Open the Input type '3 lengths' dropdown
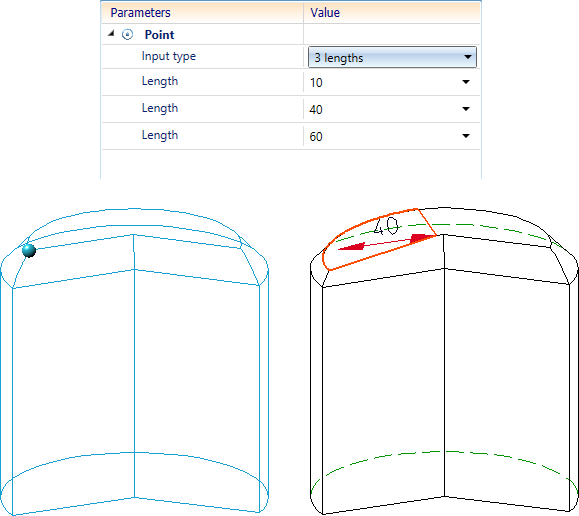579x516 pixels. (x=392, y=57)
